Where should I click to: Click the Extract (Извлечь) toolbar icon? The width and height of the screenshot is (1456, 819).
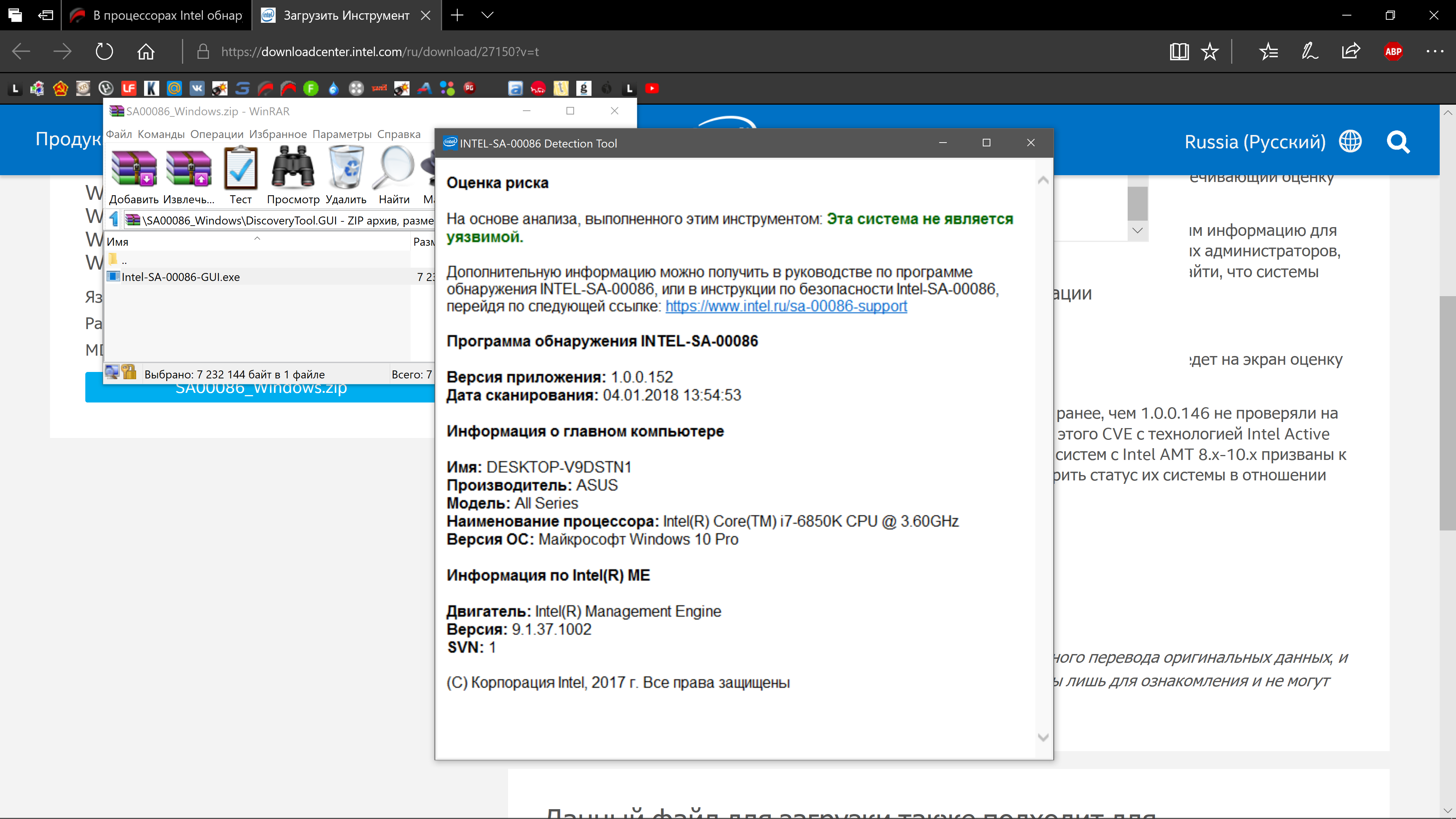point(189,169)
